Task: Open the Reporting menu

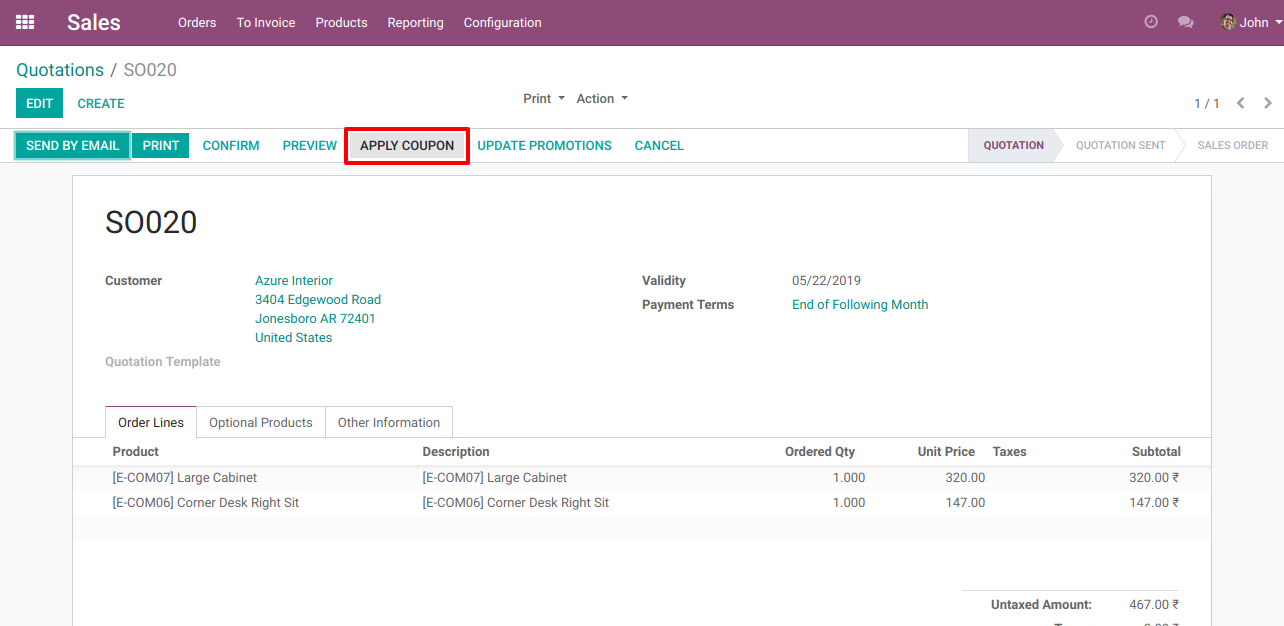Action: point(415,22)
